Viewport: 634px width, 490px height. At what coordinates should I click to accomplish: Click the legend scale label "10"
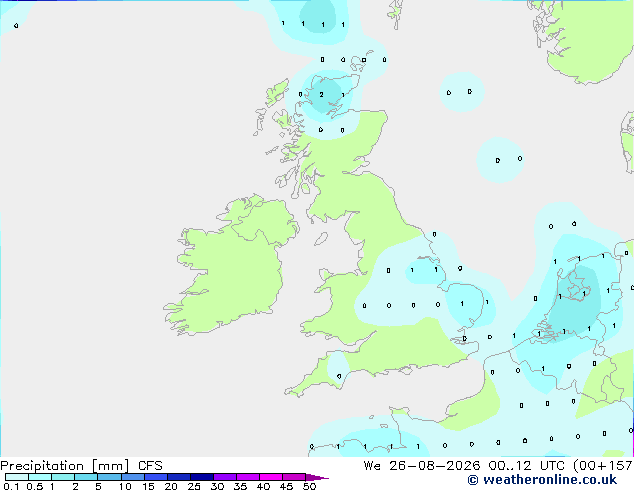tap(125, 486)
